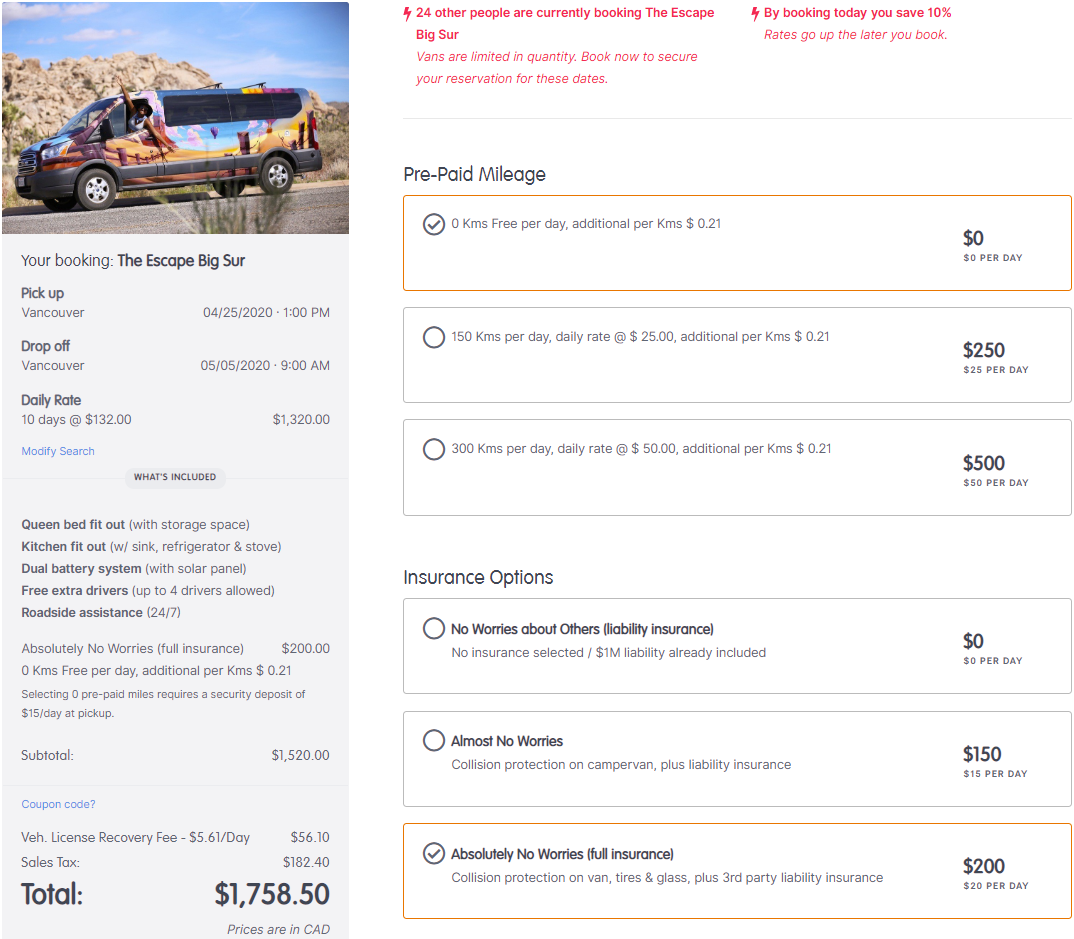
Task: Open the Coupon code link
Action: pos(58,804)
